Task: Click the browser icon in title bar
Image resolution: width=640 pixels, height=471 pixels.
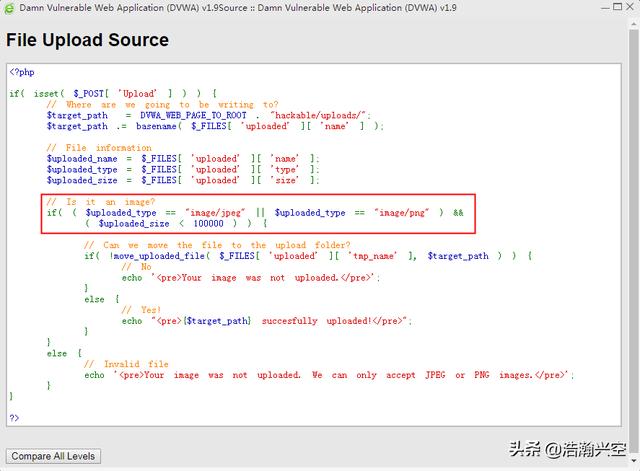Action: [x=9, y=8]
